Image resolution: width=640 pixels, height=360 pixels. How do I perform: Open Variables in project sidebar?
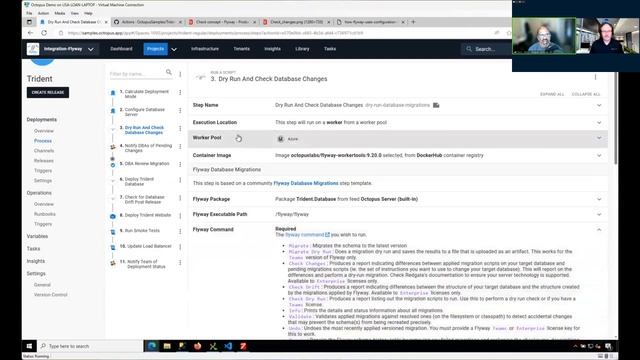37,236
